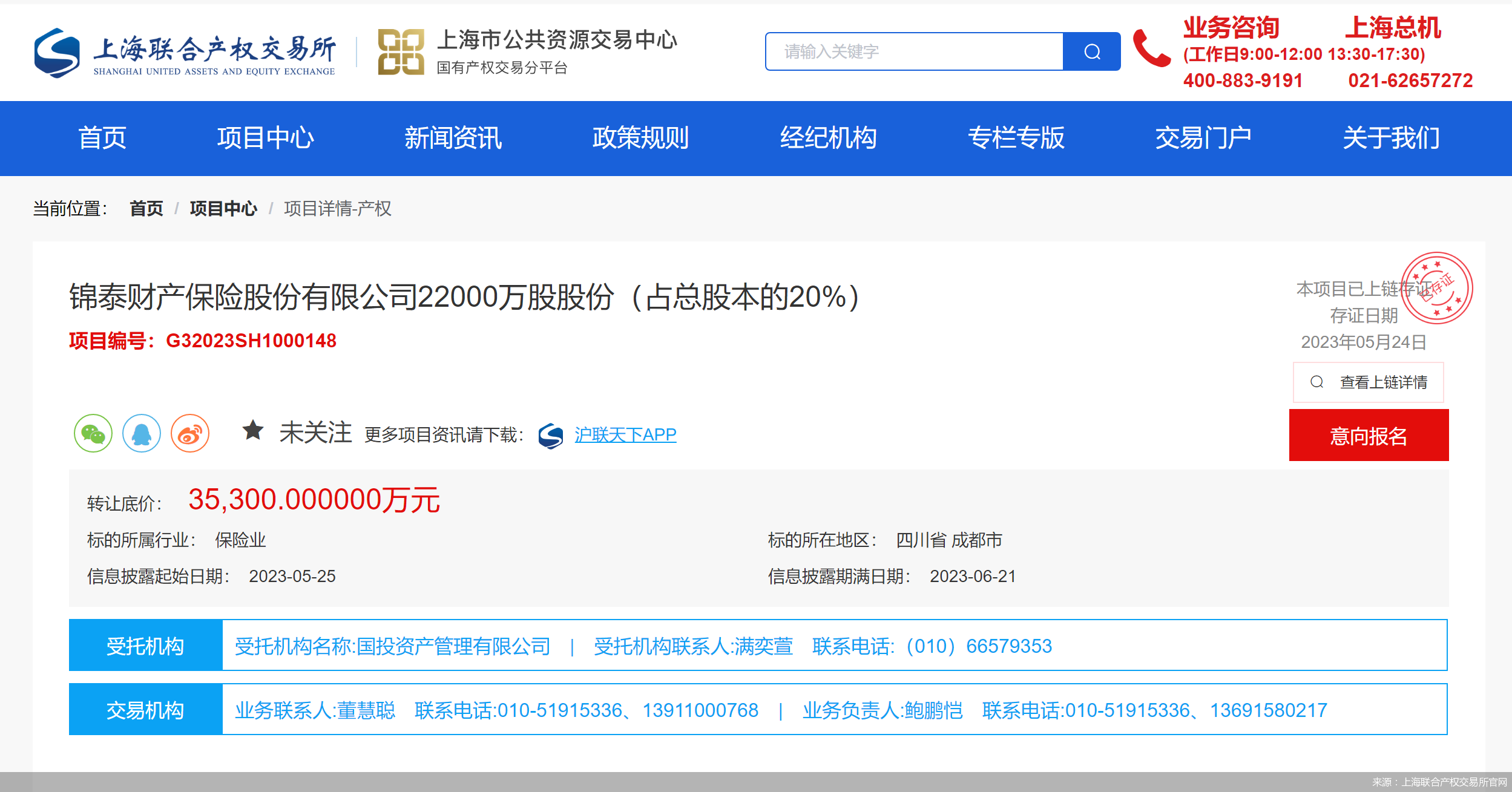
Task: Click the gold 上海市公共资源交易中心 emblem
Action: (403, 51)
